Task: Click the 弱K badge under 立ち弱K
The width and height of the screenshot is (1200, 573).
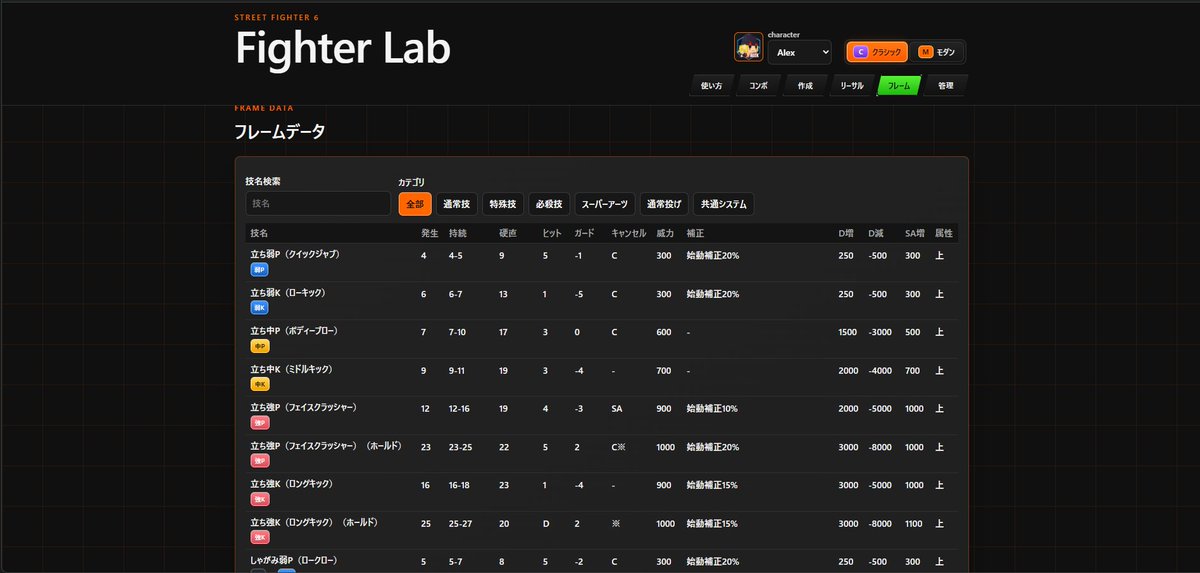Action: coord(259,308)
